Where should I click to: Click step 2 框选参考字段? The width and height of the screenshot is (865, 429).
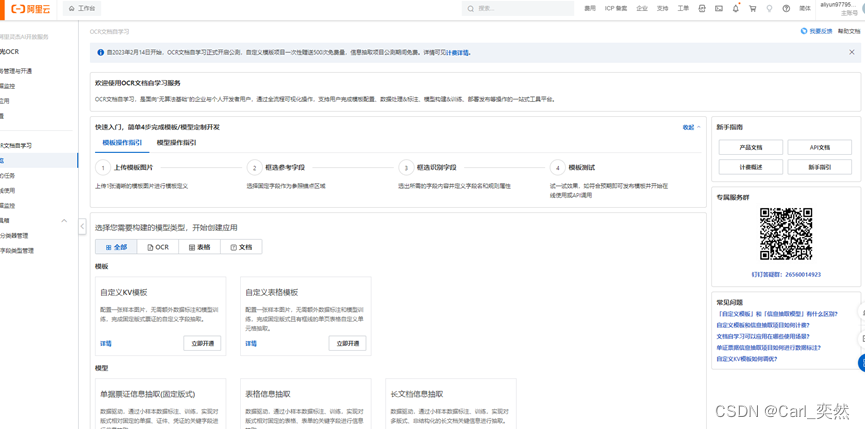(276, 167)
